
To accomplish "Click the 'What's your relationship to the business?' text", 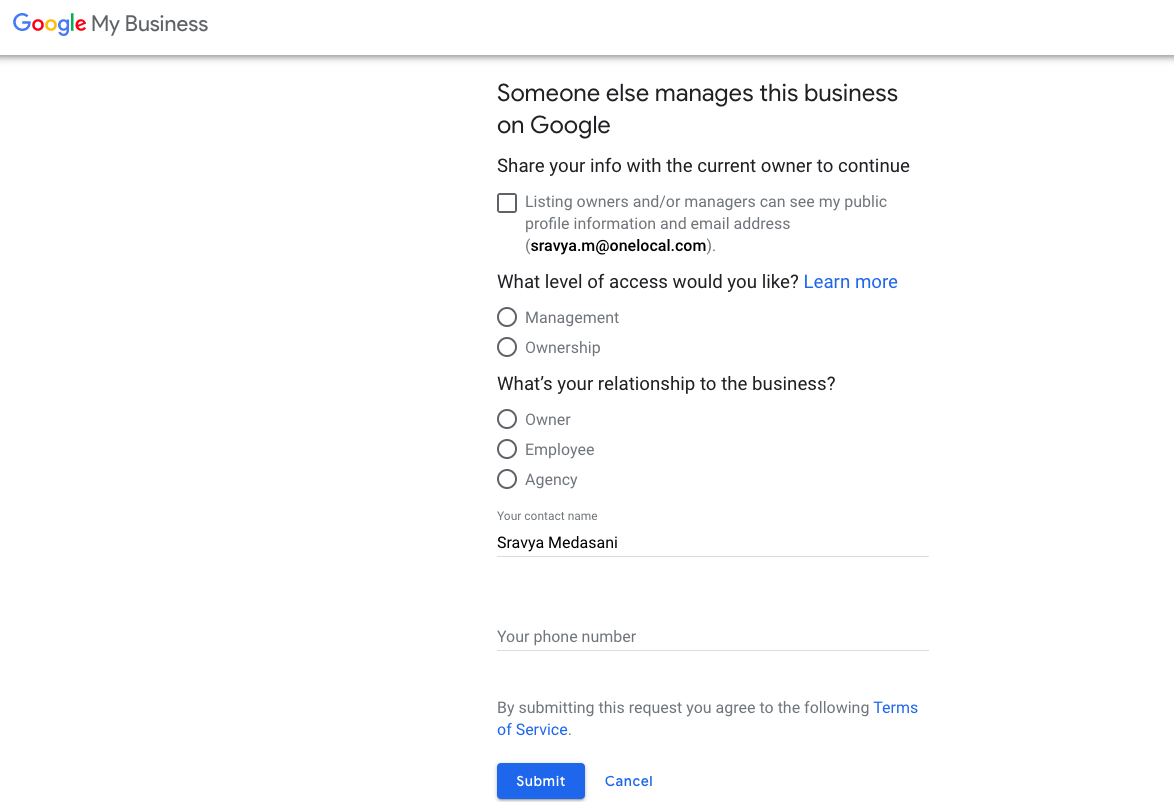I will pos(665,384).
